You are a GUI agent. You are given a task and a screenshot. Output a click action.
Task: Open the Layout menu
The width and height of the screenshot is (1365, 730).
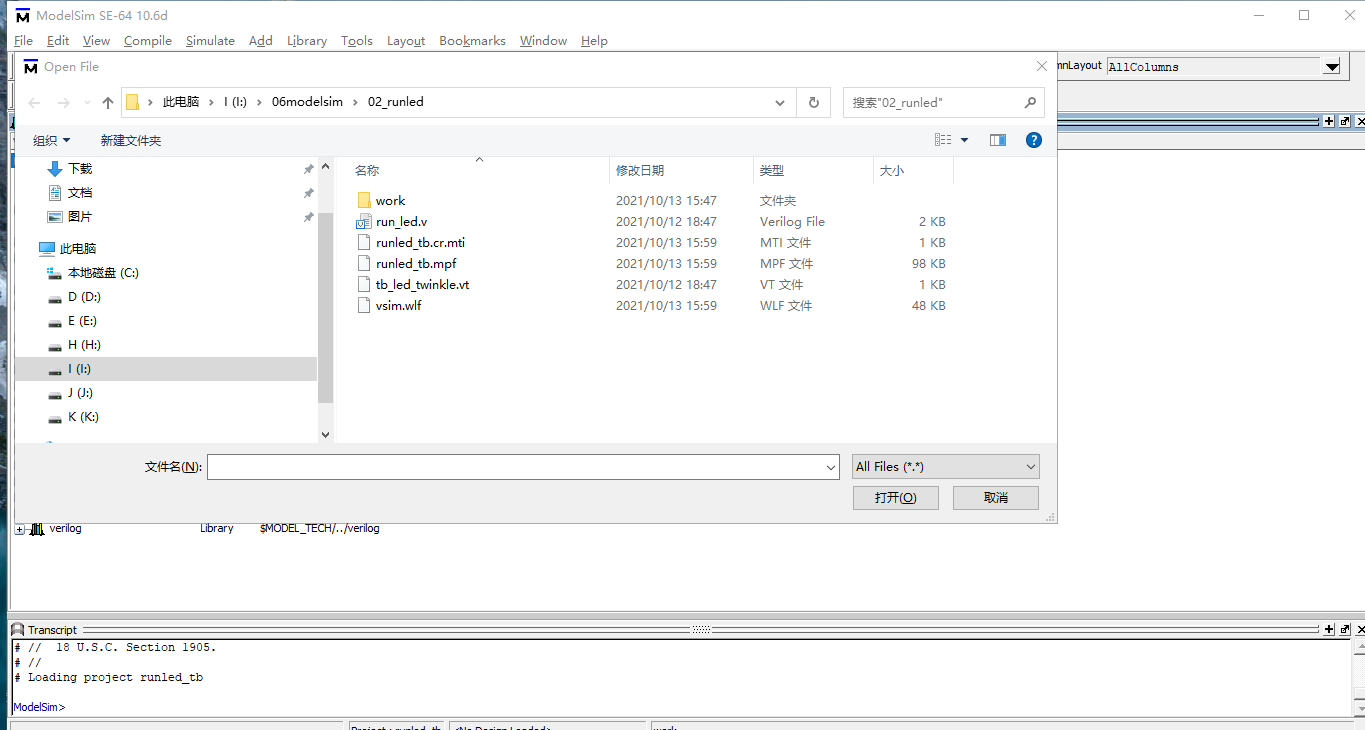[406, 41]
